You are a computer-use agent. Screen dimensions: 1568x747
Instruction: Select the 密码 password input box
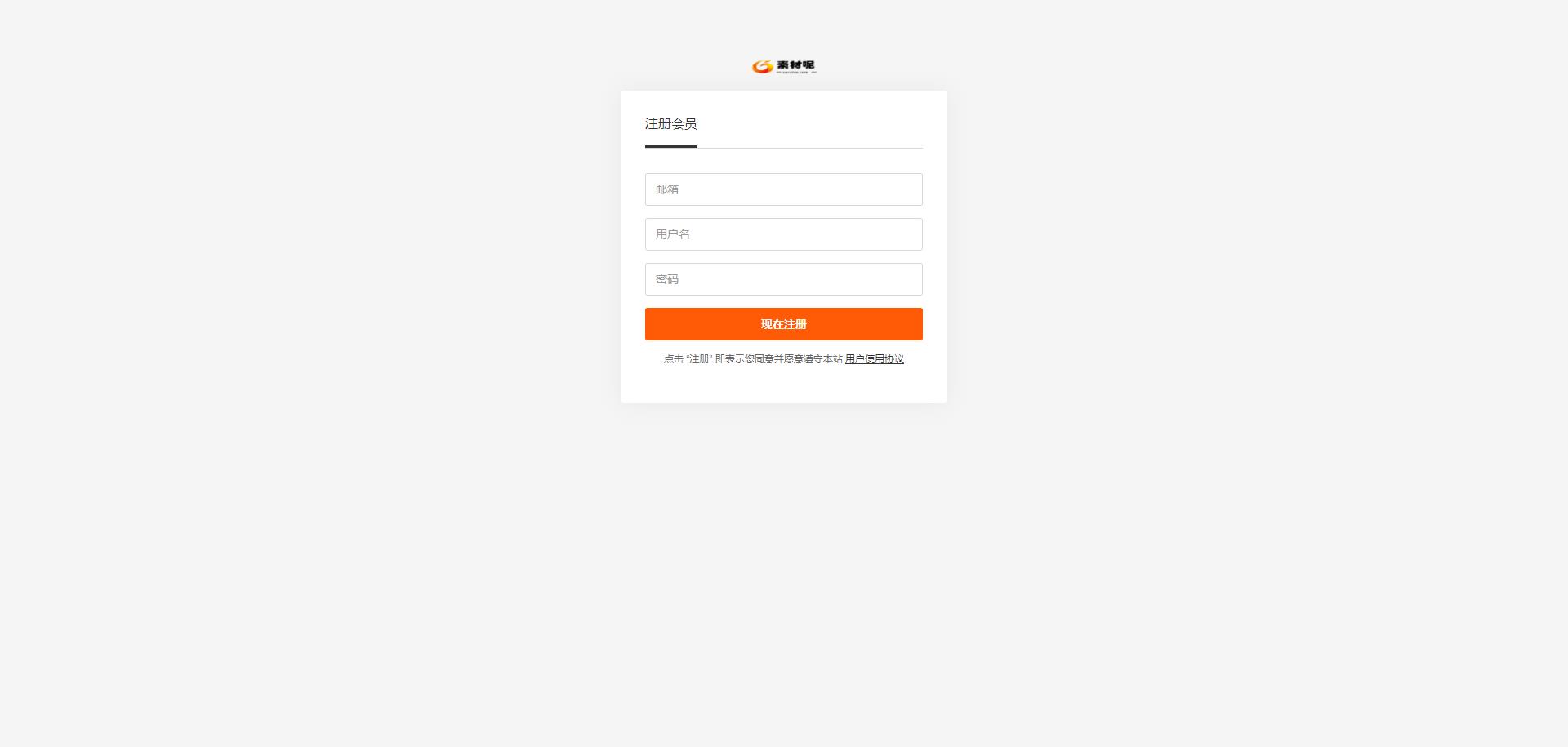pos(784,279)
